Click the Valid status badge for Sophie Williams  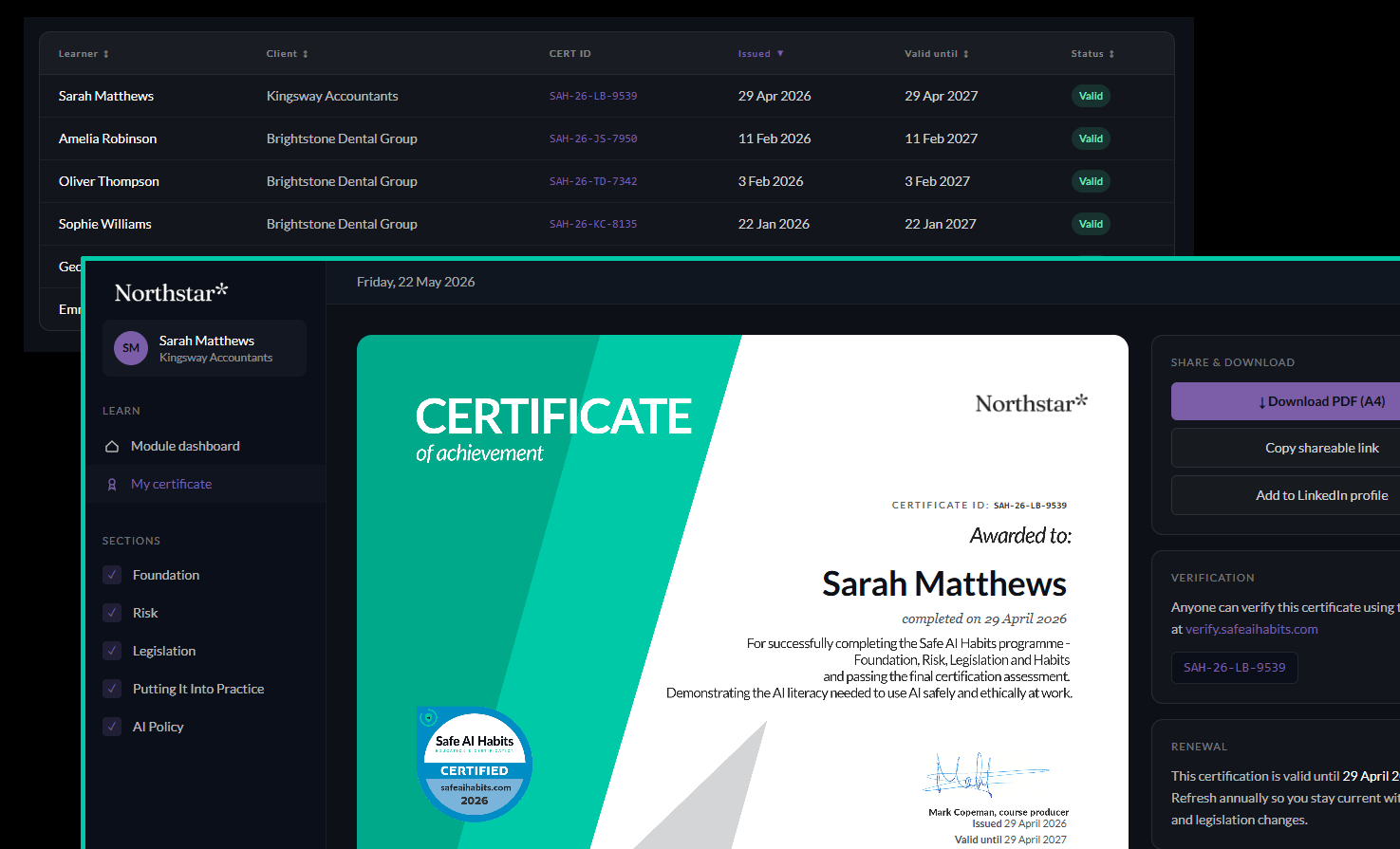[1091, 224]
